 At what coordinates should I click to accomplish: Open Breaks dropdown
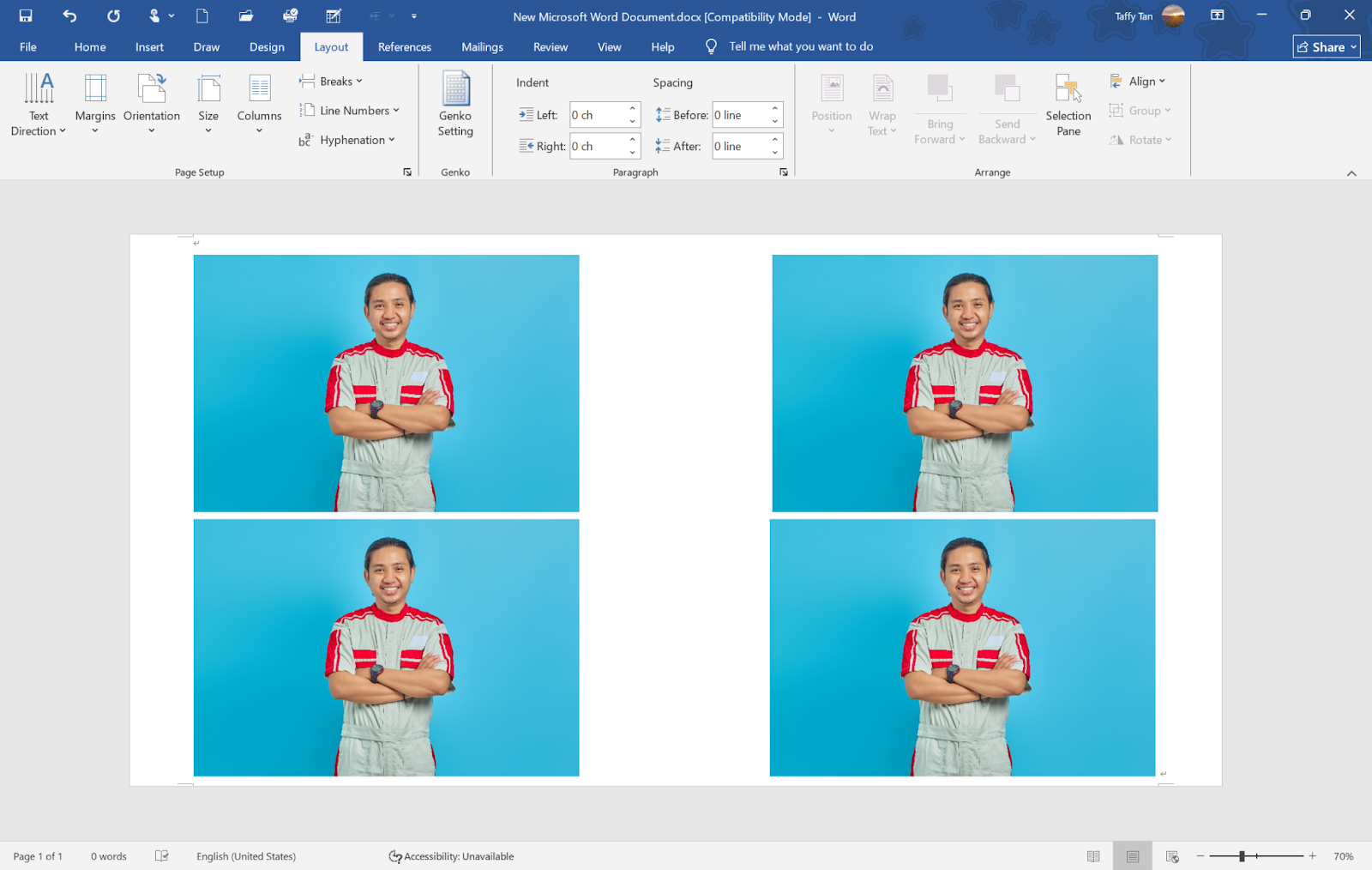click(331, 82)
